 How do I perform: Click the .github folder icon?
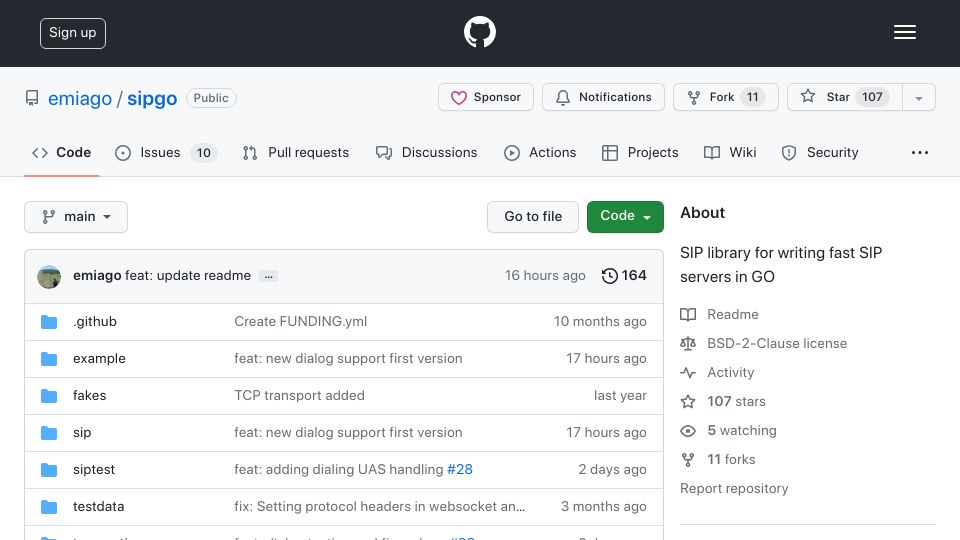(x=49, y=322)
